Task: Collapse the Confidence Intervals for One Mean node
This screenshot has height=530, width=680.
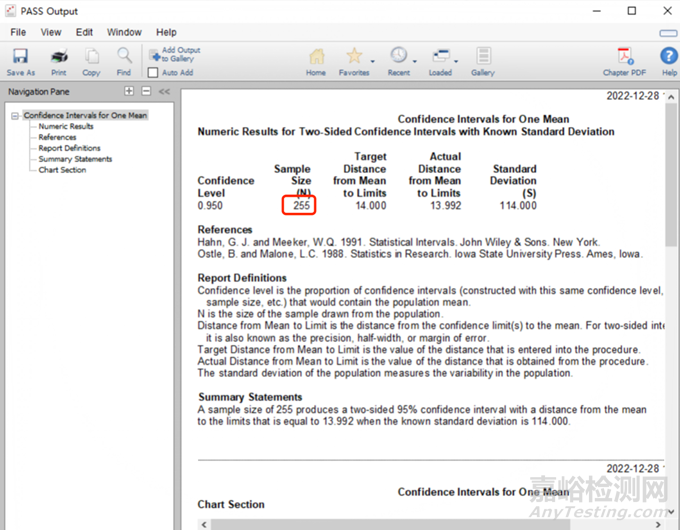Action: tap(15, 116)
